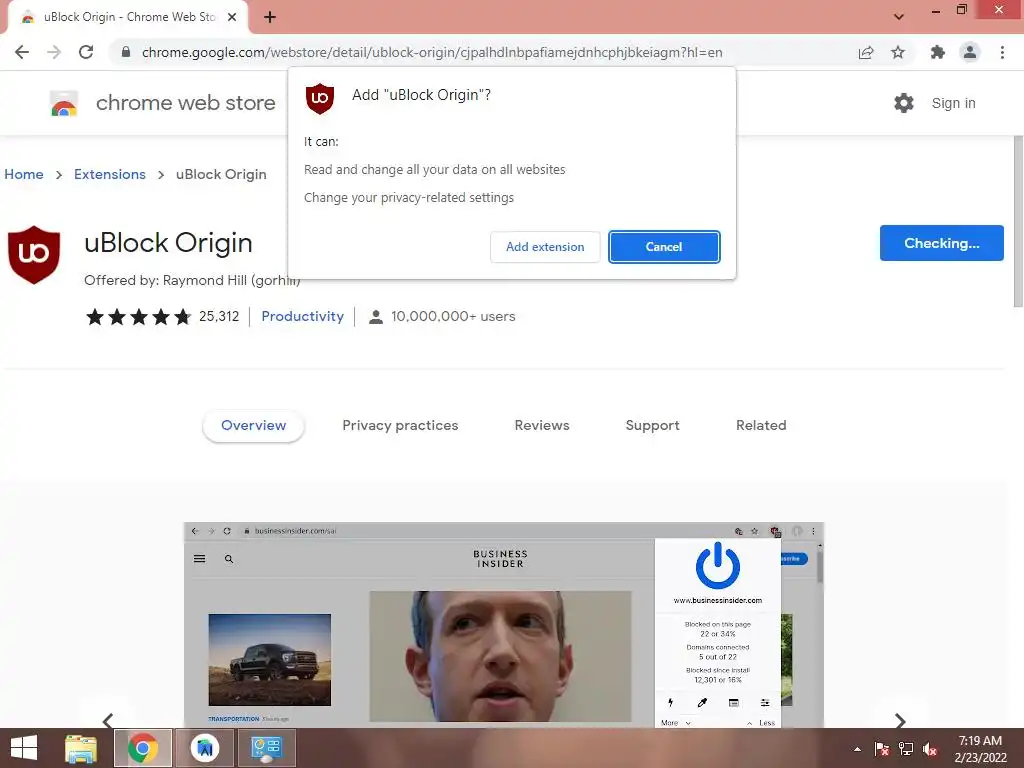
Task: Confirm with the Add extension button
Action: tap(545, 247)
